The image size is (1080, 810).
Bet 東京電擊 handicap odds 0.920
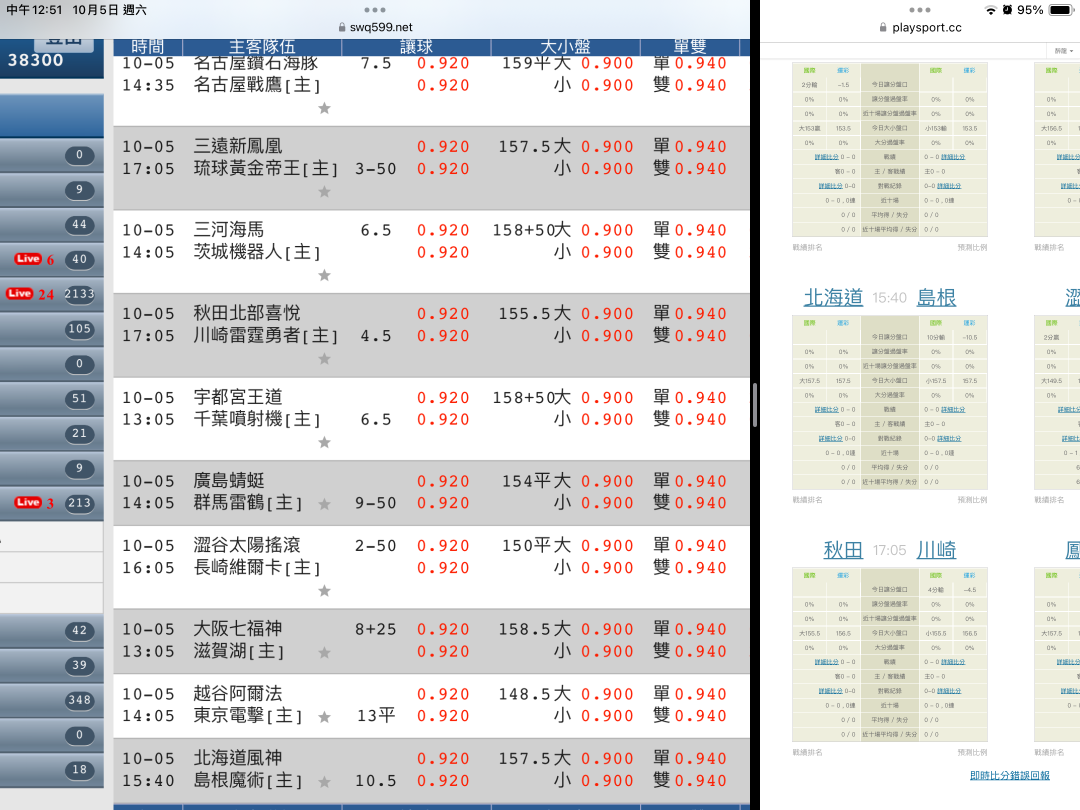443,716
